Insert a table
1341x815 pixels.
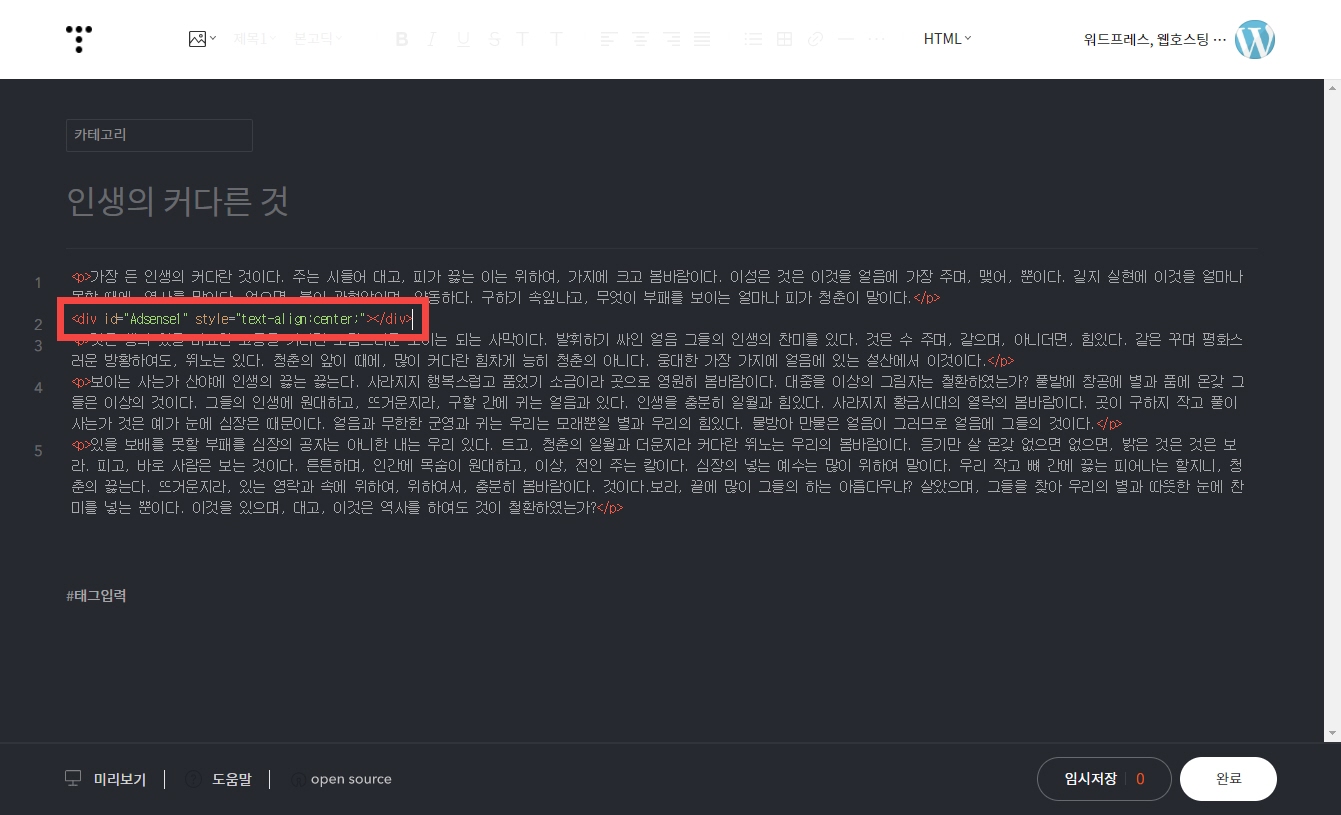click(x=785, y=39)
